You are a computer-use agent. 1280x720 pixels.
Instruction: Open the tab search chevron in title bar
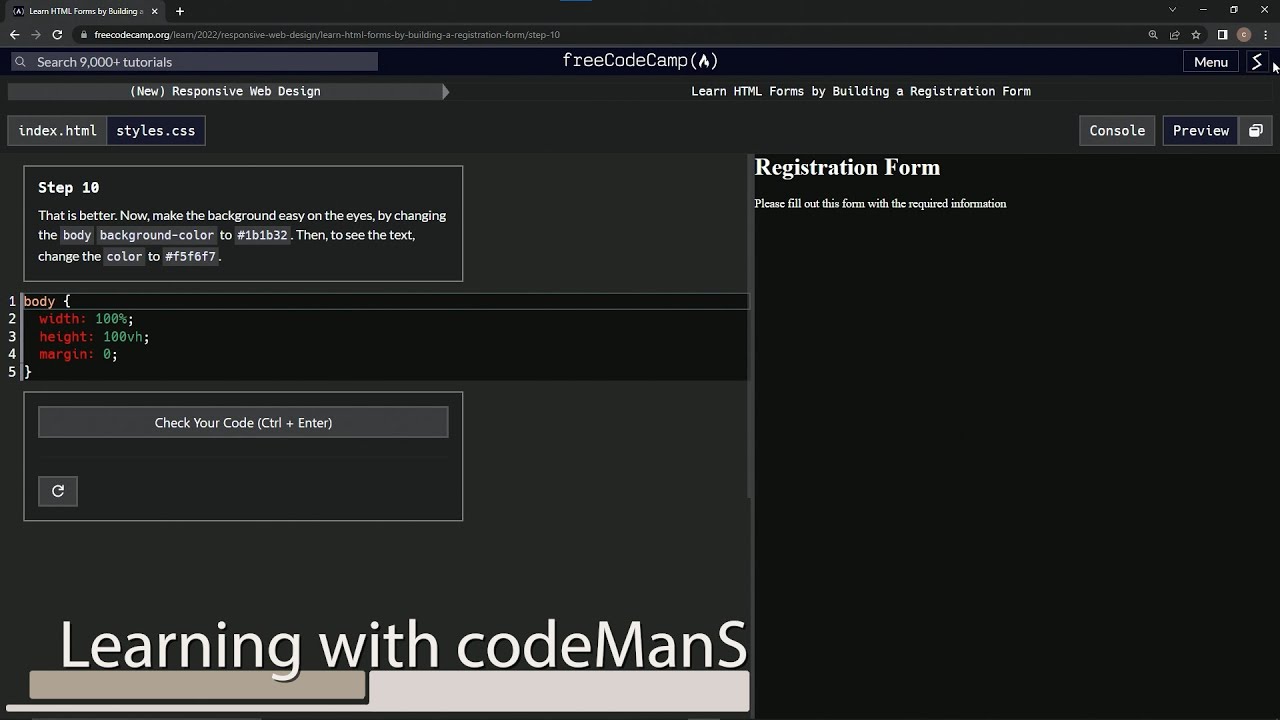1172,10
